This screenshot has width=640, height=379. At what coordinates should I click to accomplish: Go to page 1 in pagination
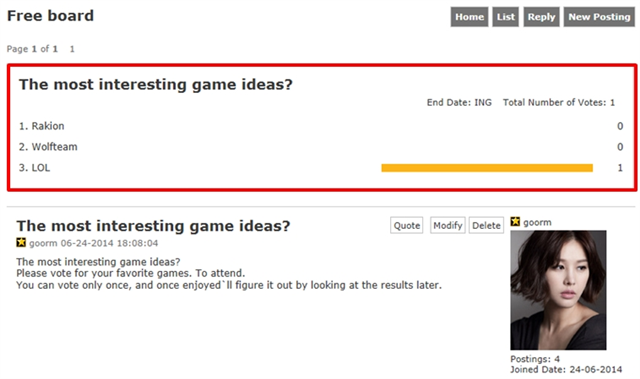[72, 49]
